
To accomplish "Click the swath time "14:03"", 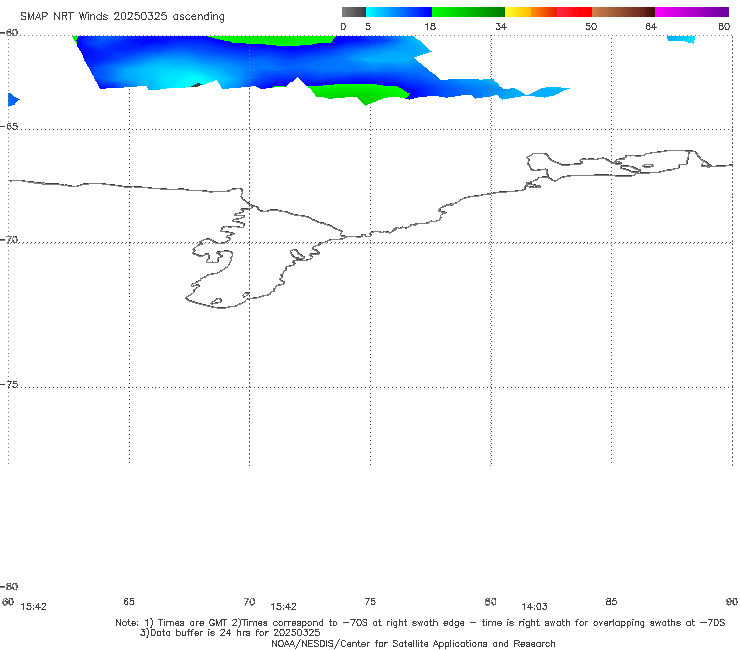I will [534, 607].
